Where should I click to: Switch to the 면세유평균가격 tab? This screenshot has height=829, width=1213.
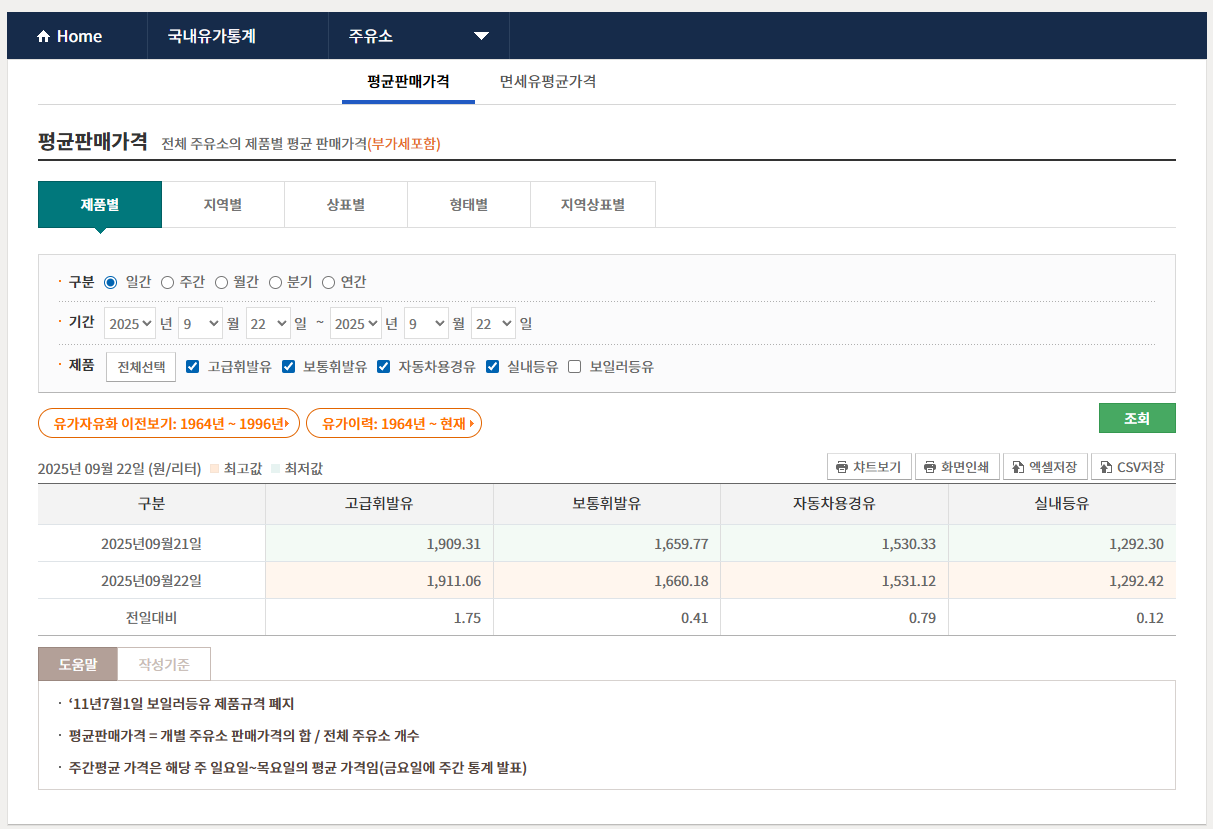click(548, 82)
